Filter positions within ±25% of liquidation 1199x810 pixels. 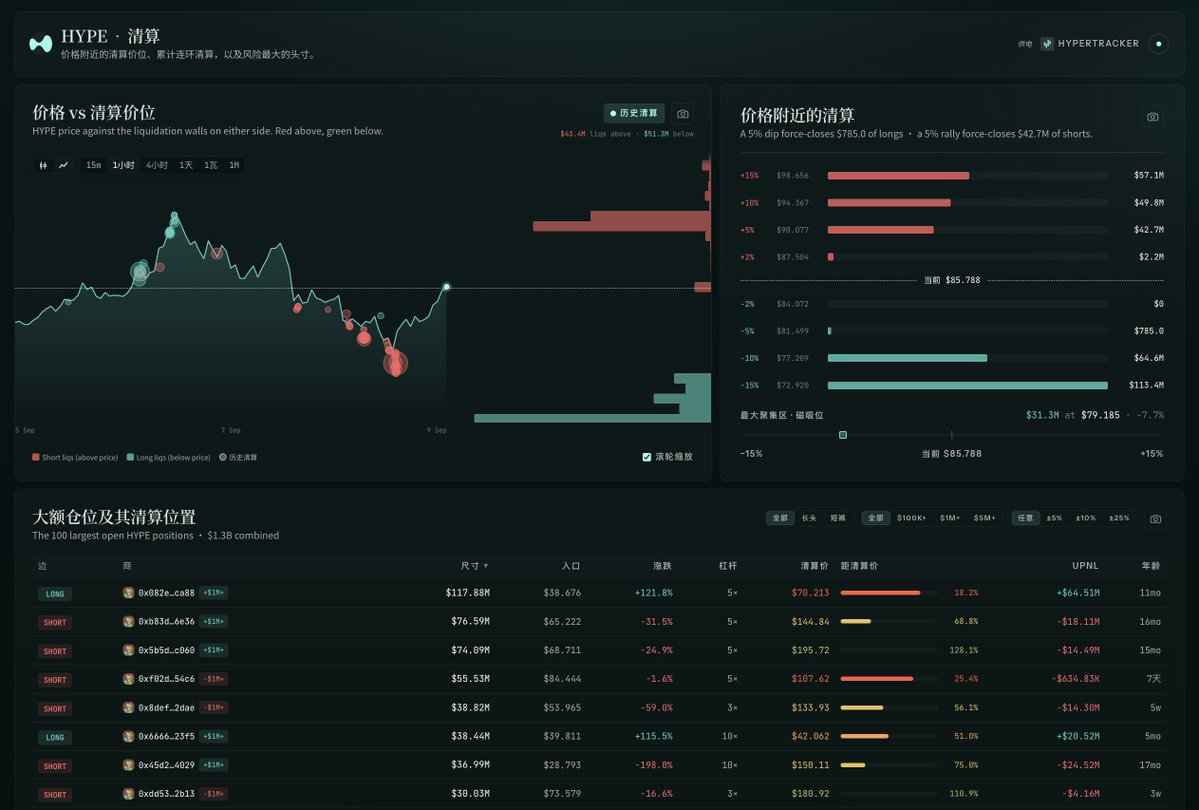(x=1119, y=518)
